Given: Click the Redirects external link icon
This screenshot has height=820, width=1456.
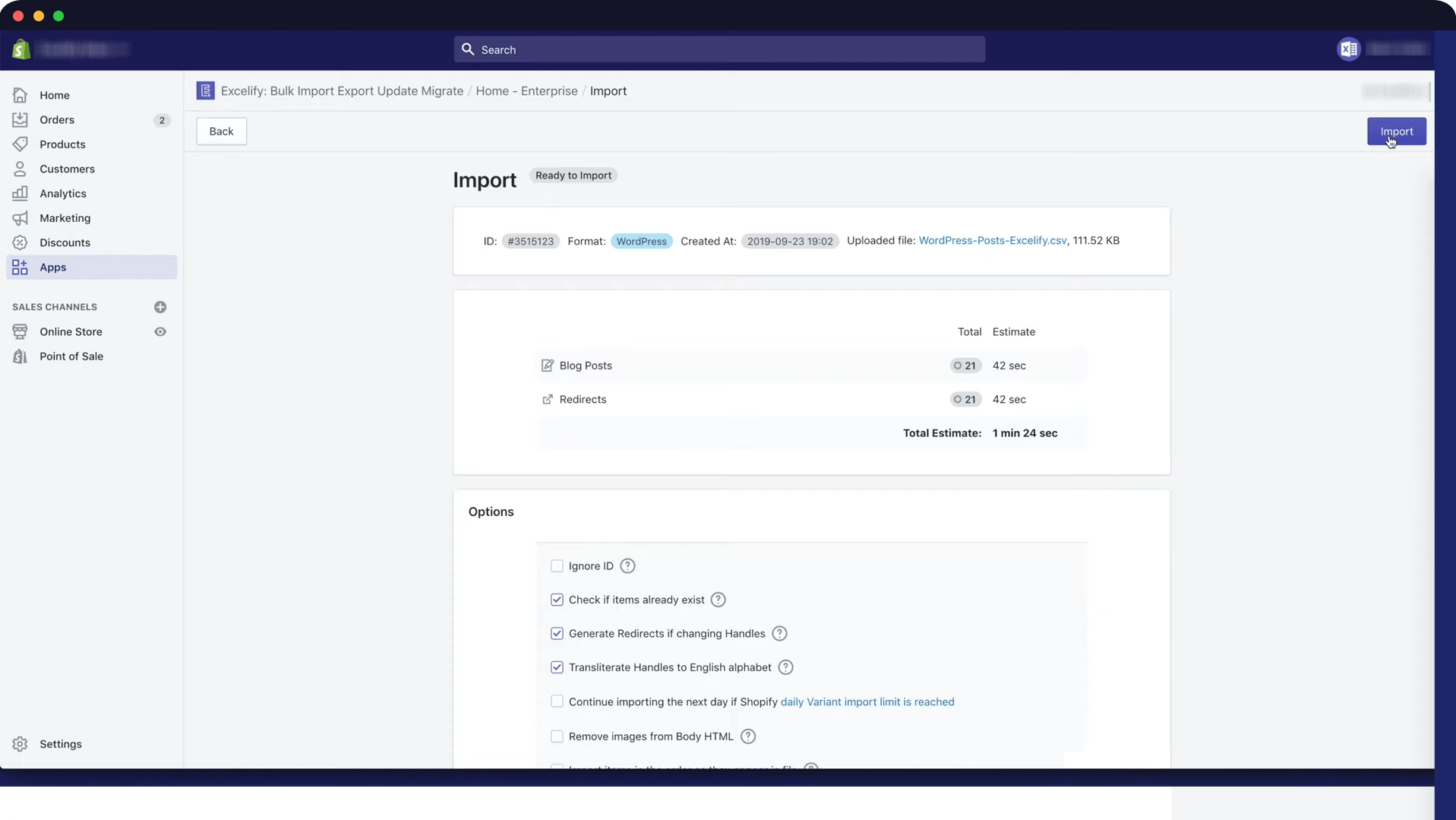Looking at the screenshot, I should pos(548,399).
